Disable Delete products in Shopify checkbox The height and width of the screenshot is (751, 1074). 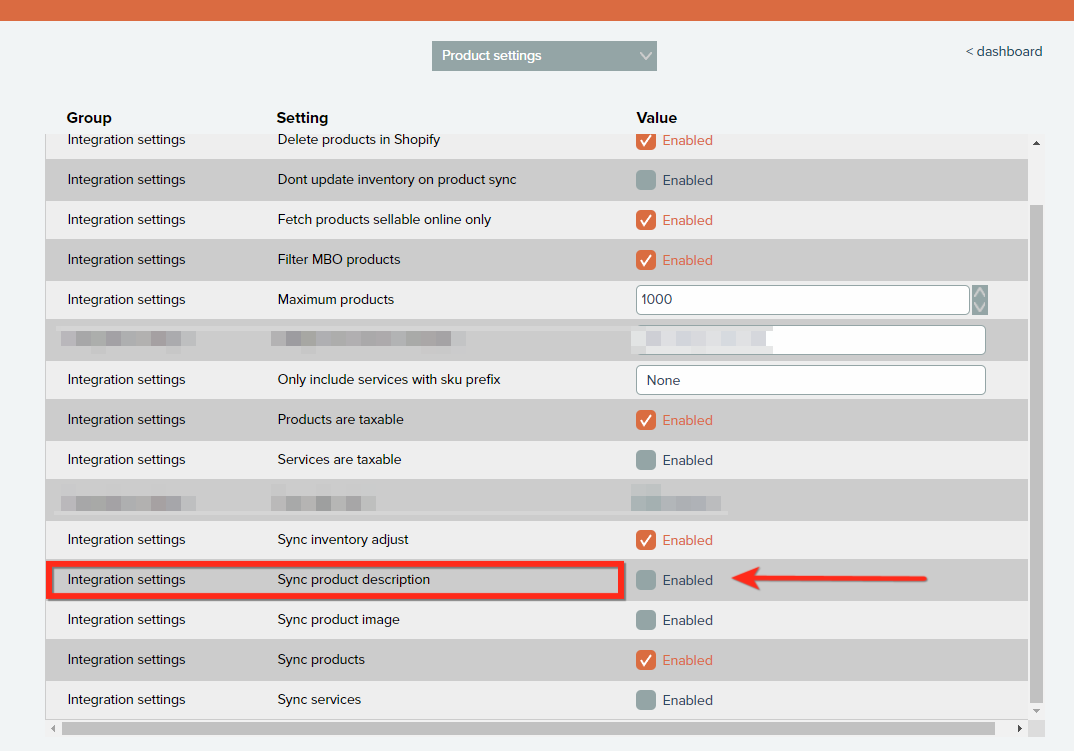[x=646, y=140]
